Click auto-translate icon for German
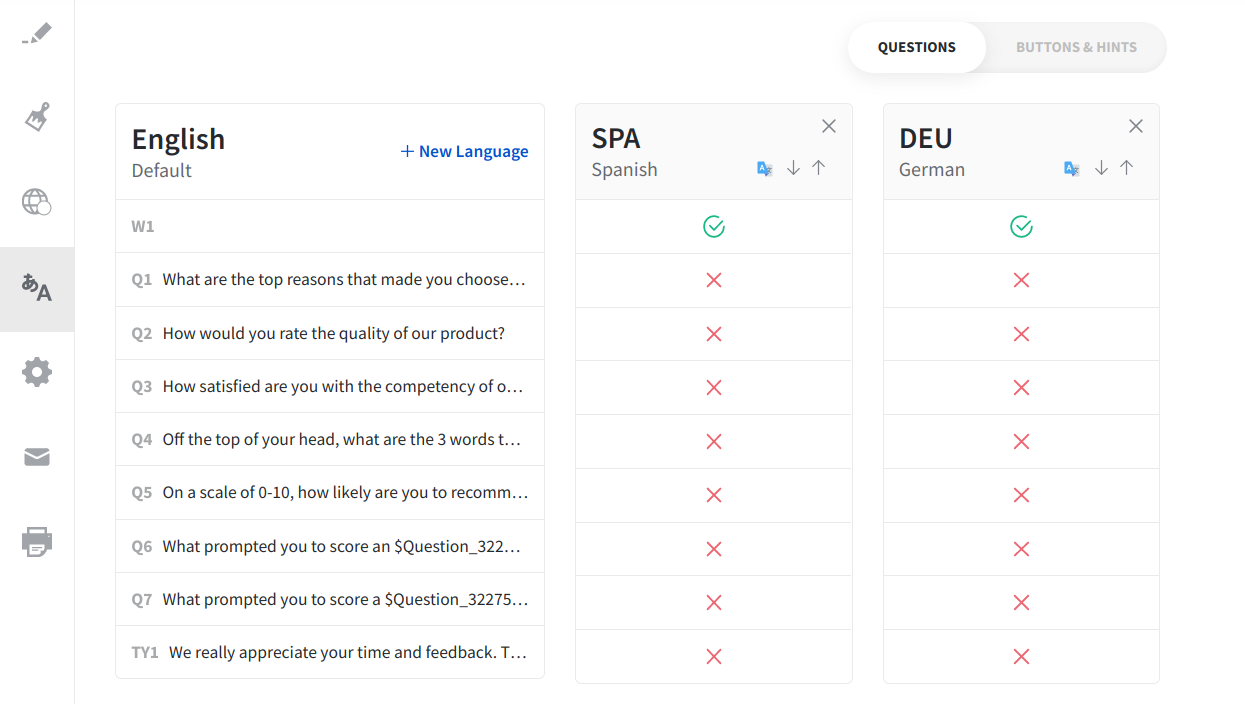The height and width of the screenshot is (704, 1245). 1072,169
